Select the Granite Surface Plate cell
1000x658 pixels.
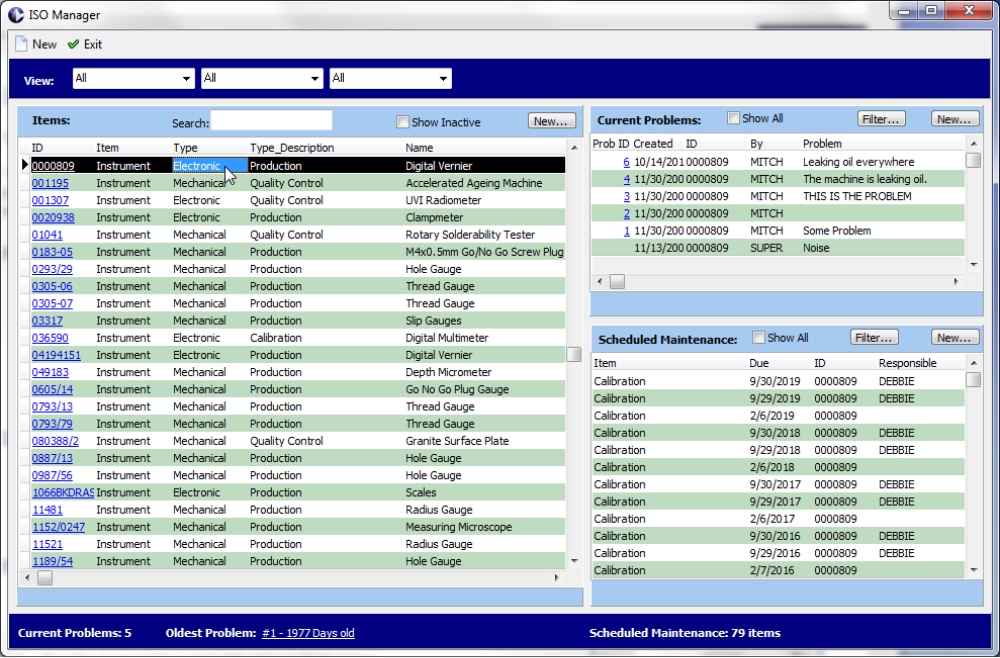457,441
